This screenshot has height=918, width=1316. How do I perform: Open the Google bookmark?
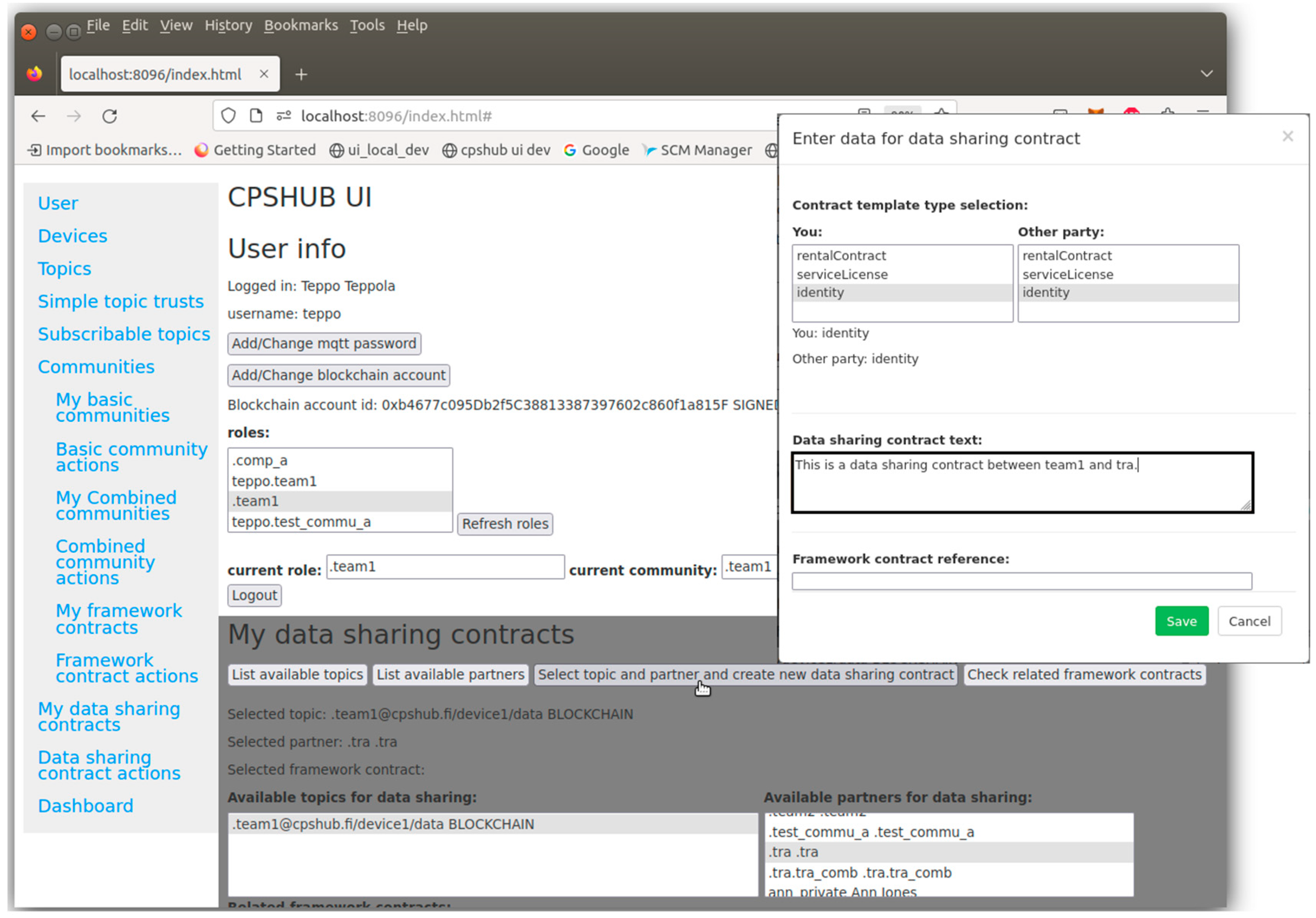pos(597,150)
